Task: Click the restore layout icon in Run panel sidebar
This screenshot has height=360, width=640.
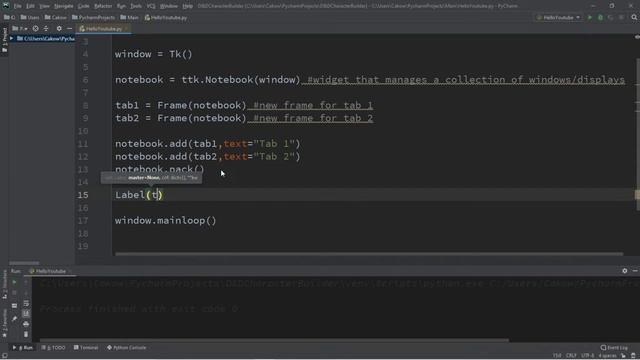Action: click(14, 306)
